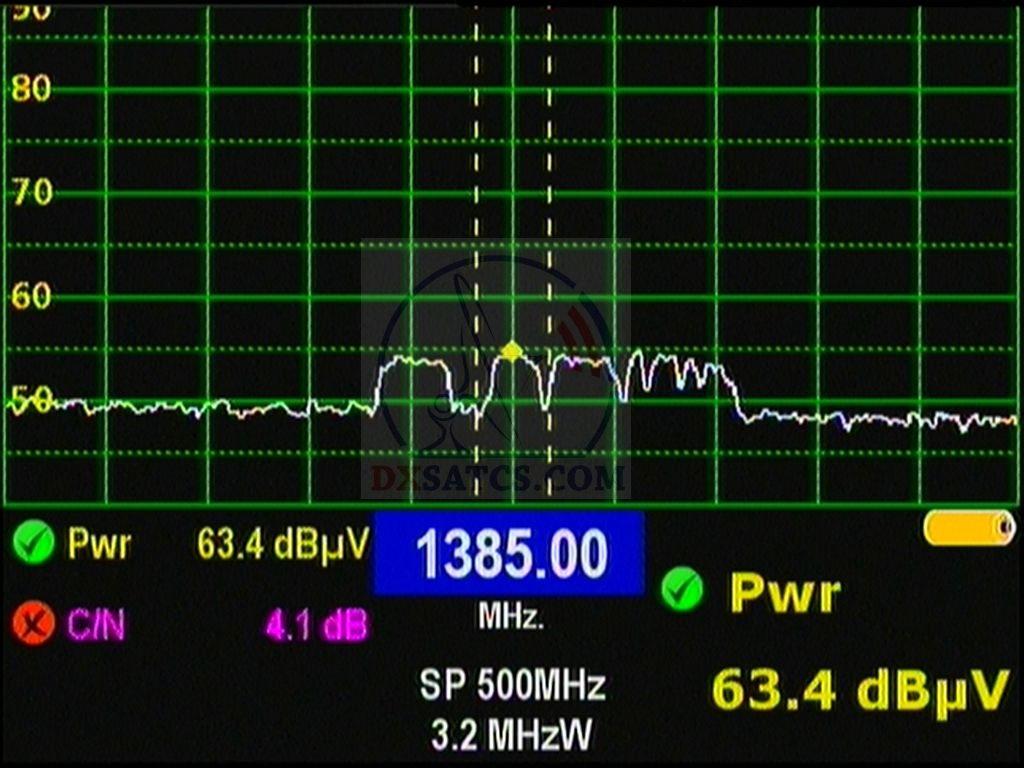Viewport: 1024px width, 768px height.
Task: Click the red X icon beside C/N
Action: (34, 625)
